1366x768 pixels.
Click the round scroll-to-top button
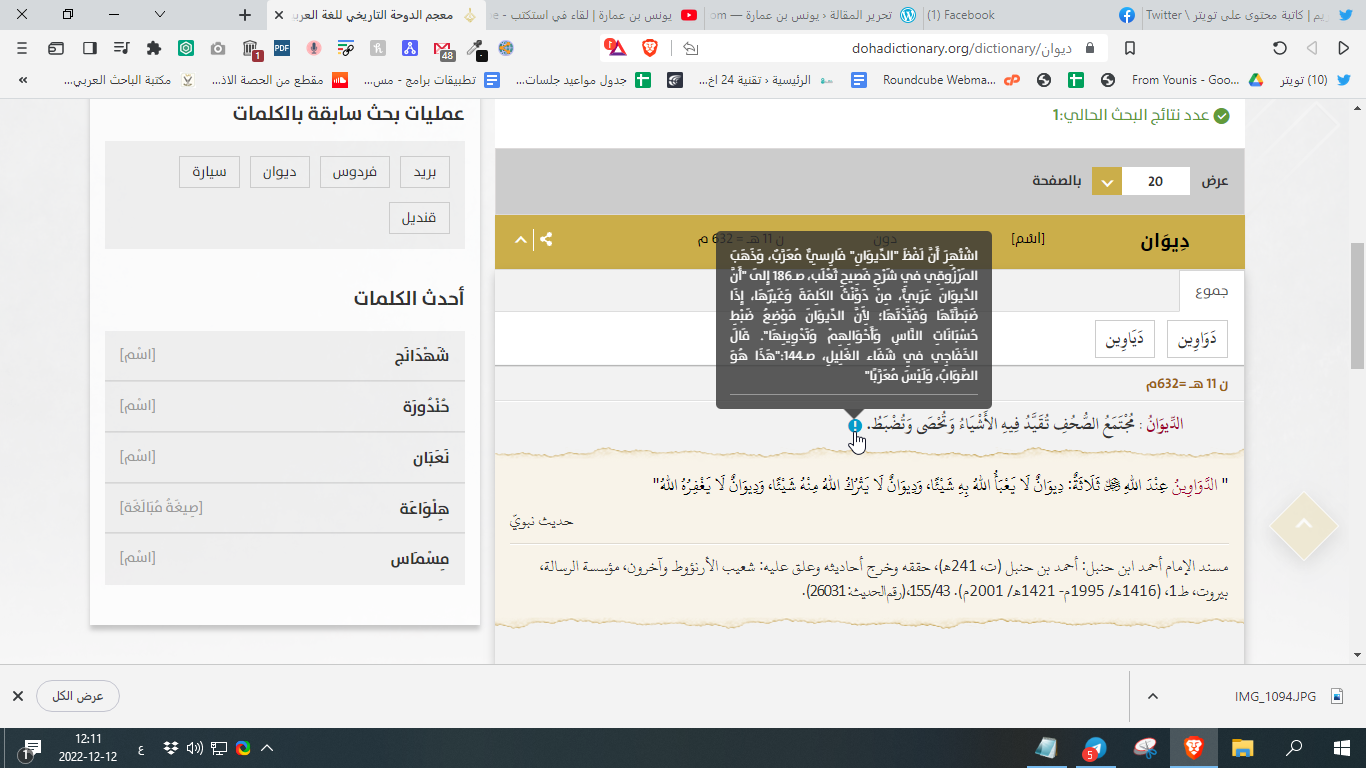(1303, 526)
